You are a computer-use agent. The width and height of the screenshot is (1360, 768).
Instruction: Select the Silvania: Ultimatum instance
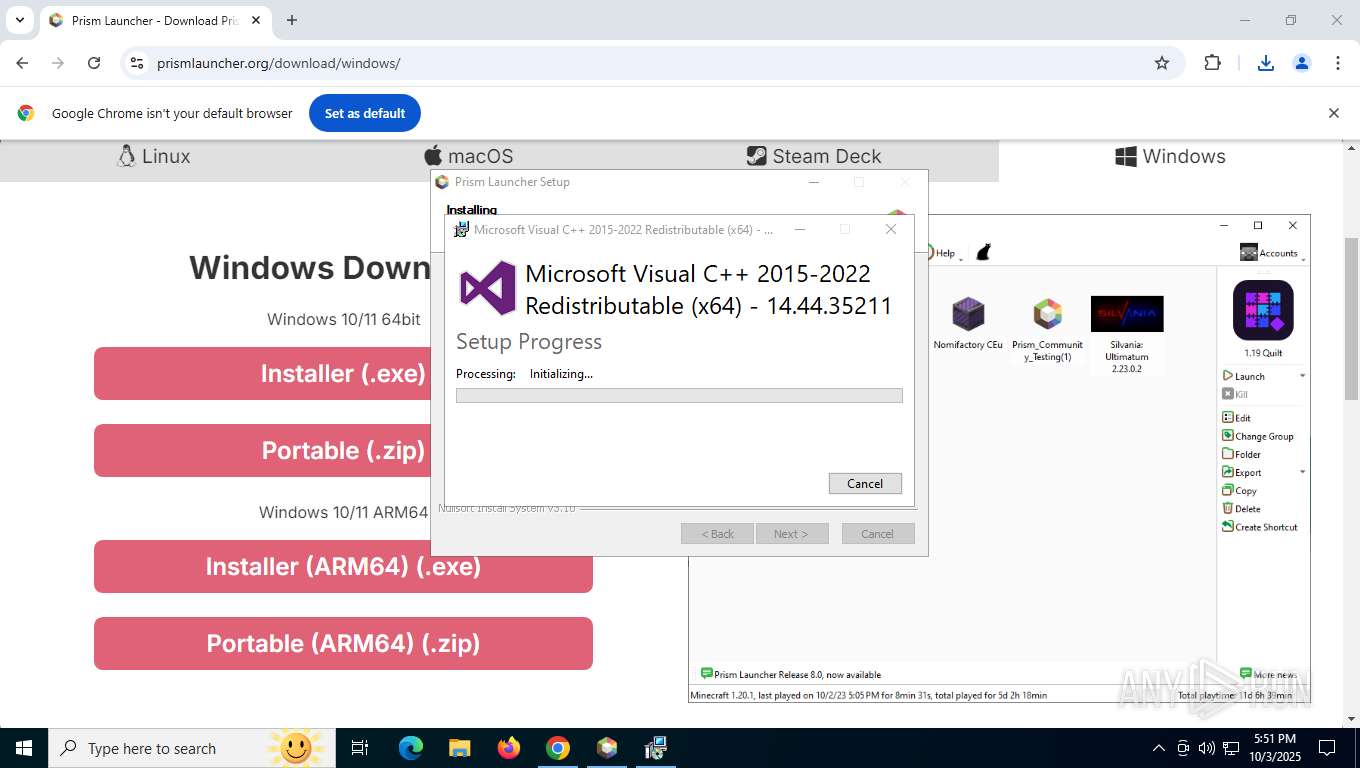(1127, 314)
